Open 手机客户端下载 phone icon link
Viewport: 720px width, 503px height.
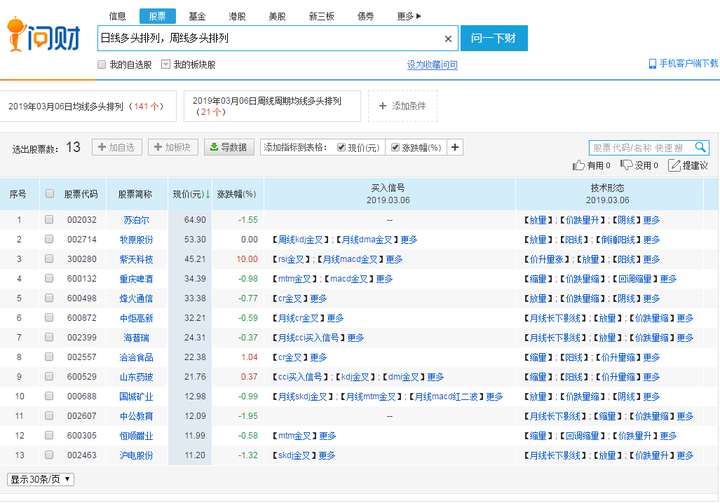click(x=653, y=64)
